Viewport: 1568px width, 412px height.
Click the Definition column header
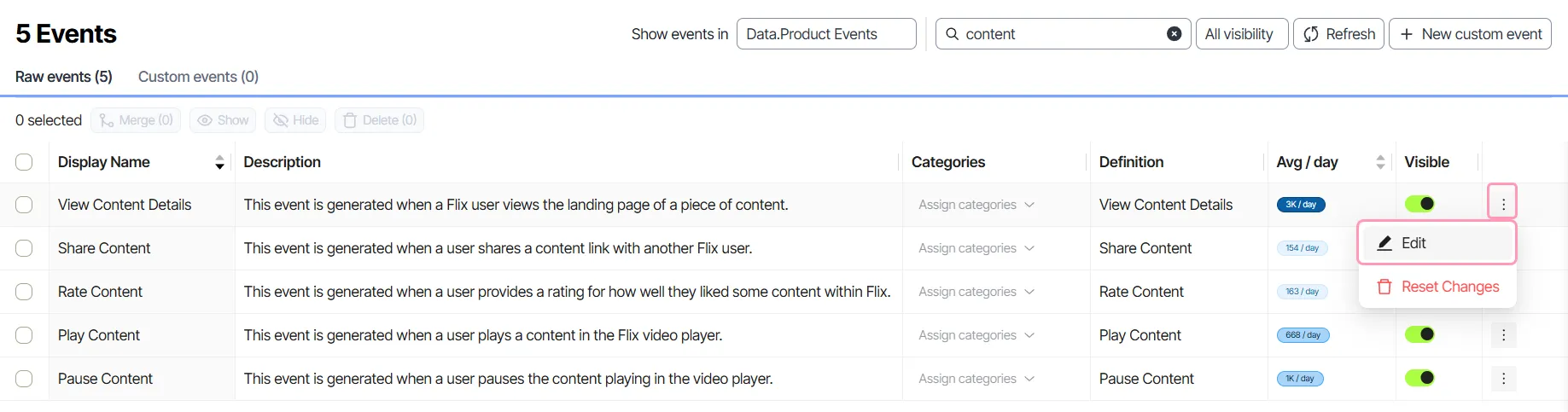pos(1131,162)
